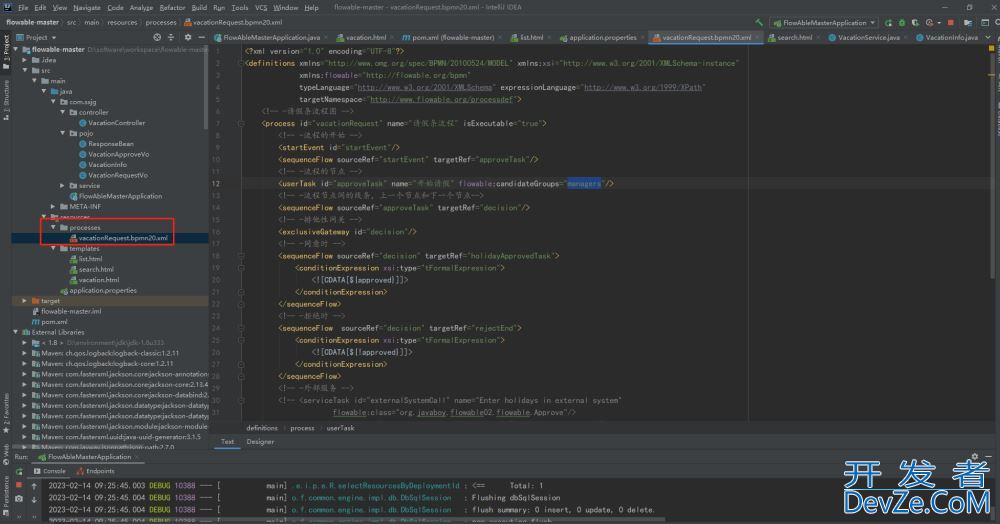Click the Locate/Scroll from Source target icon

click(157, 38)
